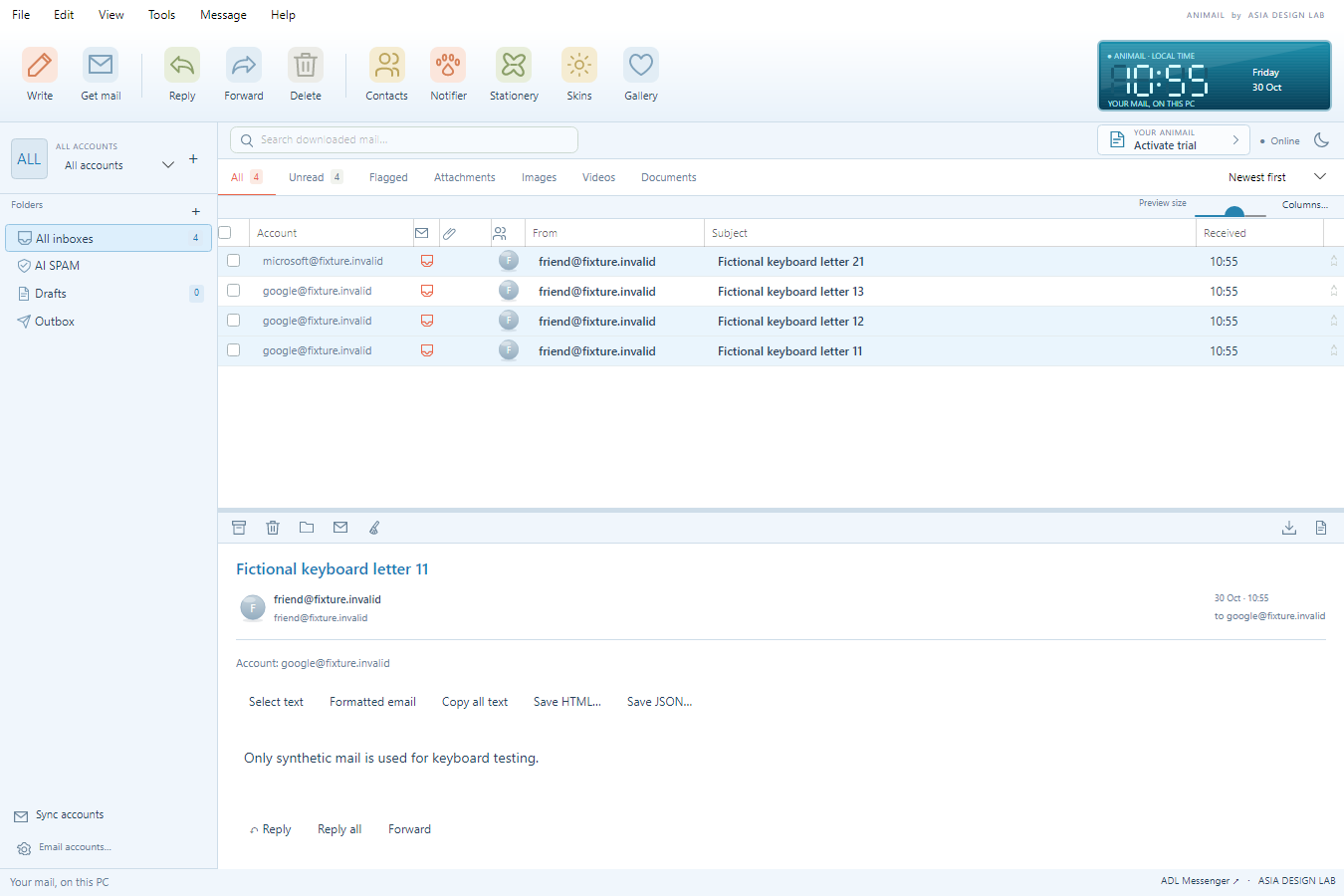Expand the All accounts dropdown
The image size is (1344, 896).
pyautogui.click(x=168, y=164)
